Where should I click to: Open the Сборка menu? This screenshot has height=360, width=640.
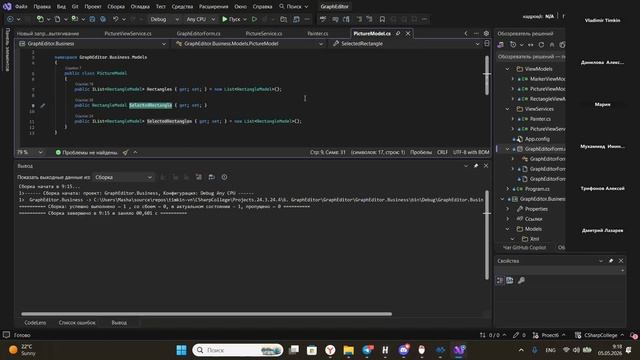116,7
